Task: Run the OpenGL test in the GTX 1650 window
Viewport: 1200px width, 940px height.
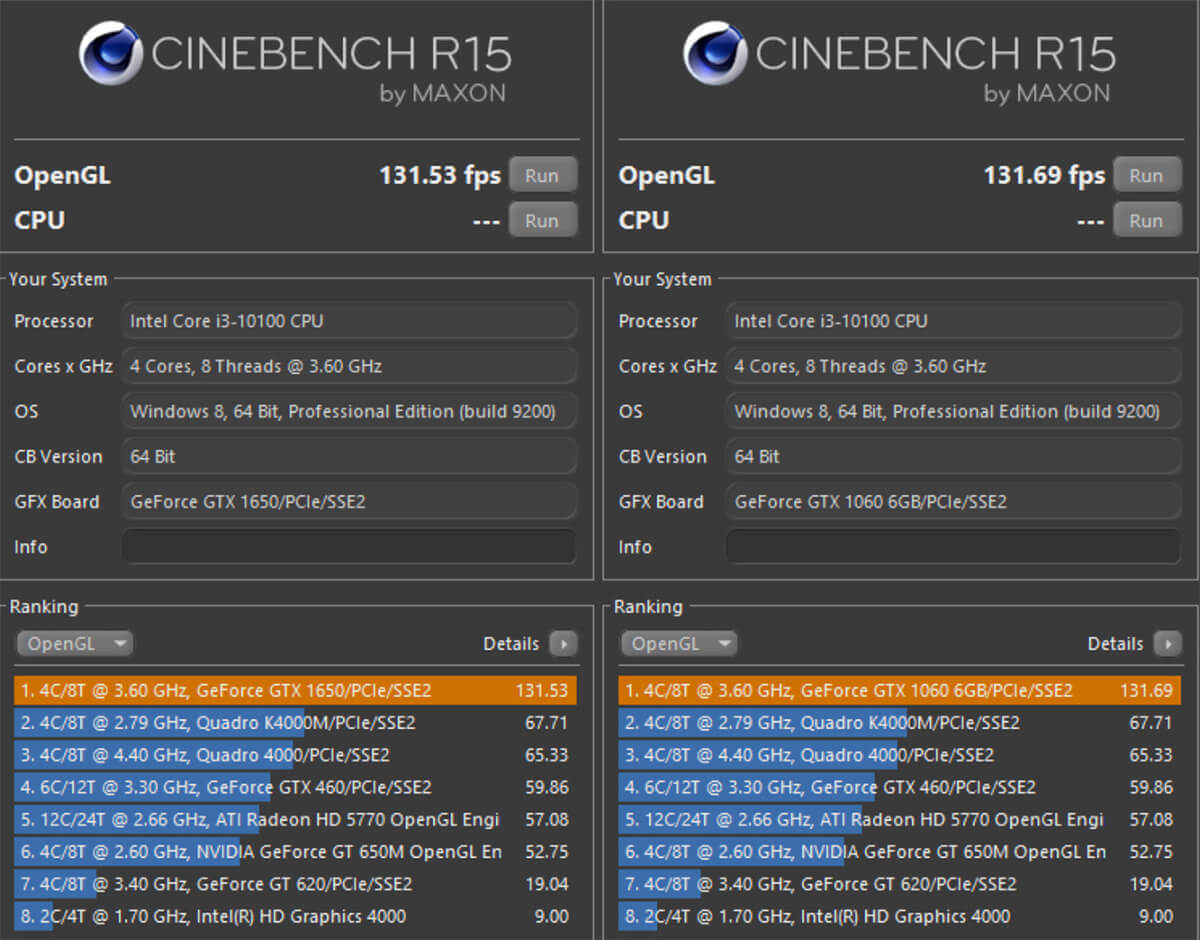Action: point(543,175)
